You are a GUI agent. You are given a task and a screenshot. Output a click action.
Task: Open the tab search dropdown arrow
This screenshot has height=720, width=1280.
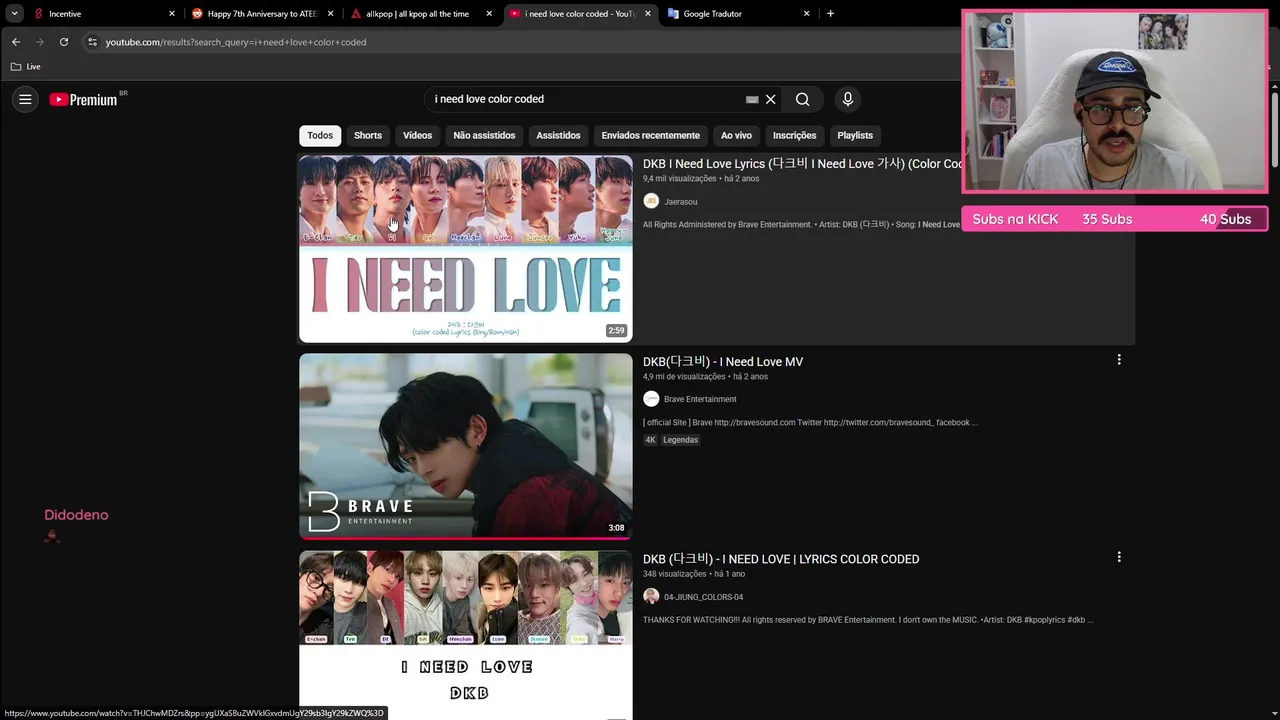pos(14,14)
